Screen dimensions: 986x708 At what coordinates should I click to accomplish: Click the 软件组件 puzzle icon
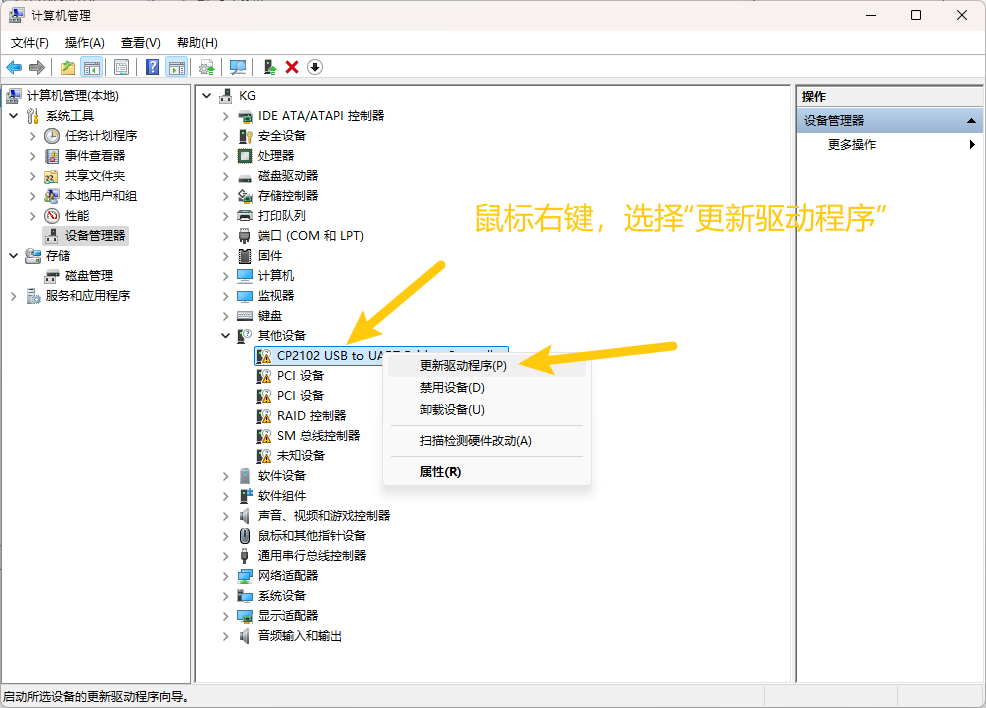point(245,496)
